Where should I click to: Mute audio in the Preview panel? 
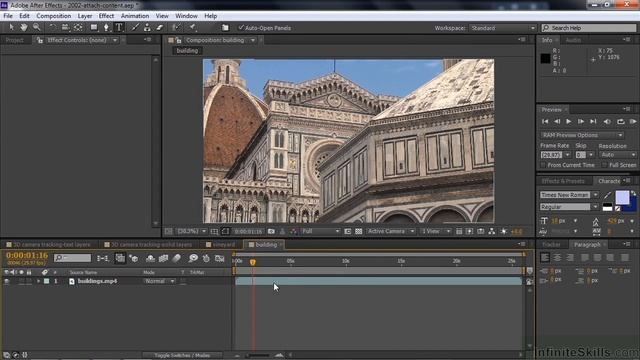607,122
